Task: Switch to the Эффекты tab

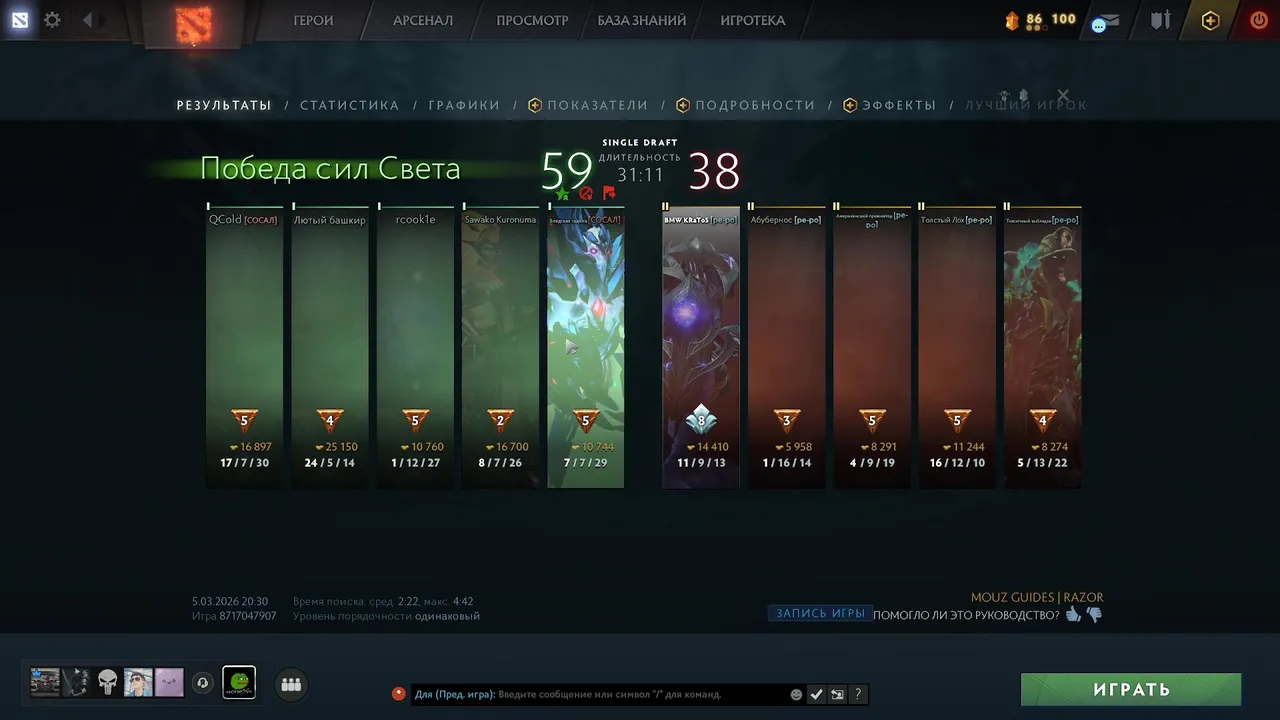Action: [890, 105]
